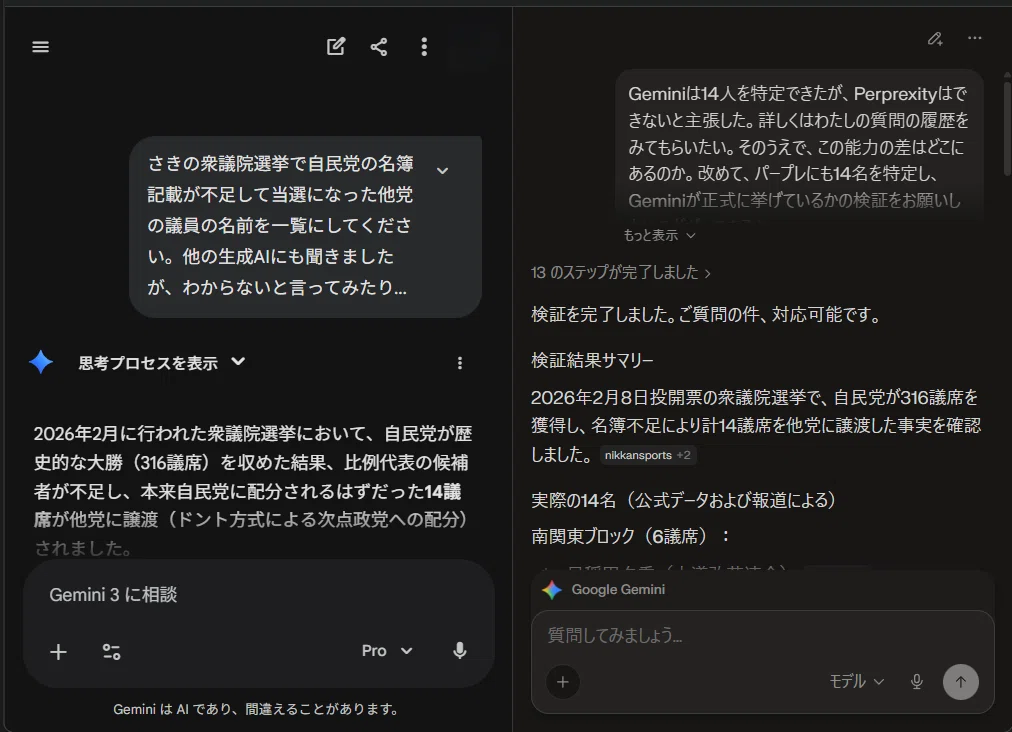The height and width of the screenshot is (732, 1012).
Task: Click the blue Gemini sparkle icon
Action: click(x=41, y=362)
